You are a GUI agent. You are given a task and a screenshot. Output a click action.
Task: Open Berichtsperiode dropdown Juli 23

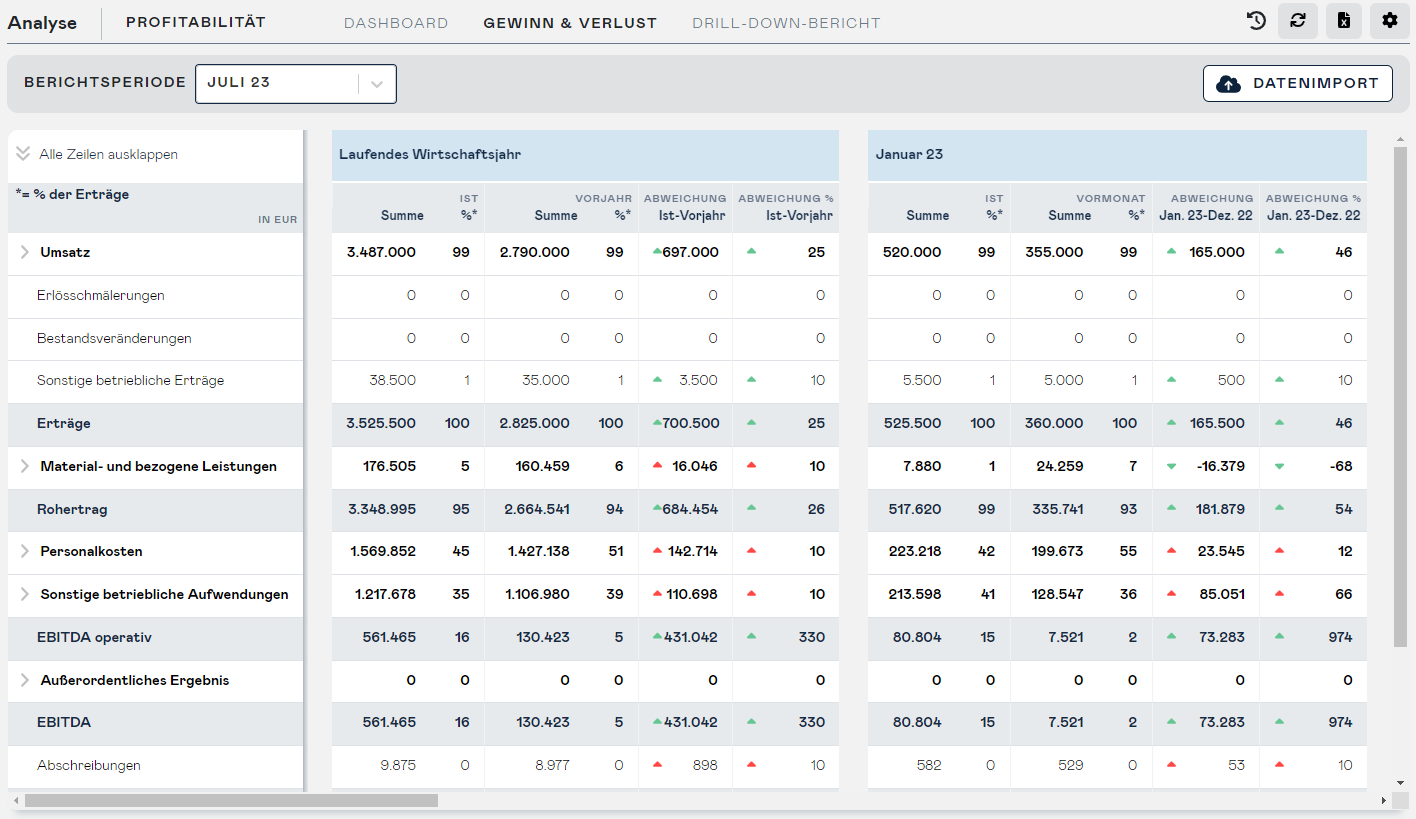pos(296,84)
